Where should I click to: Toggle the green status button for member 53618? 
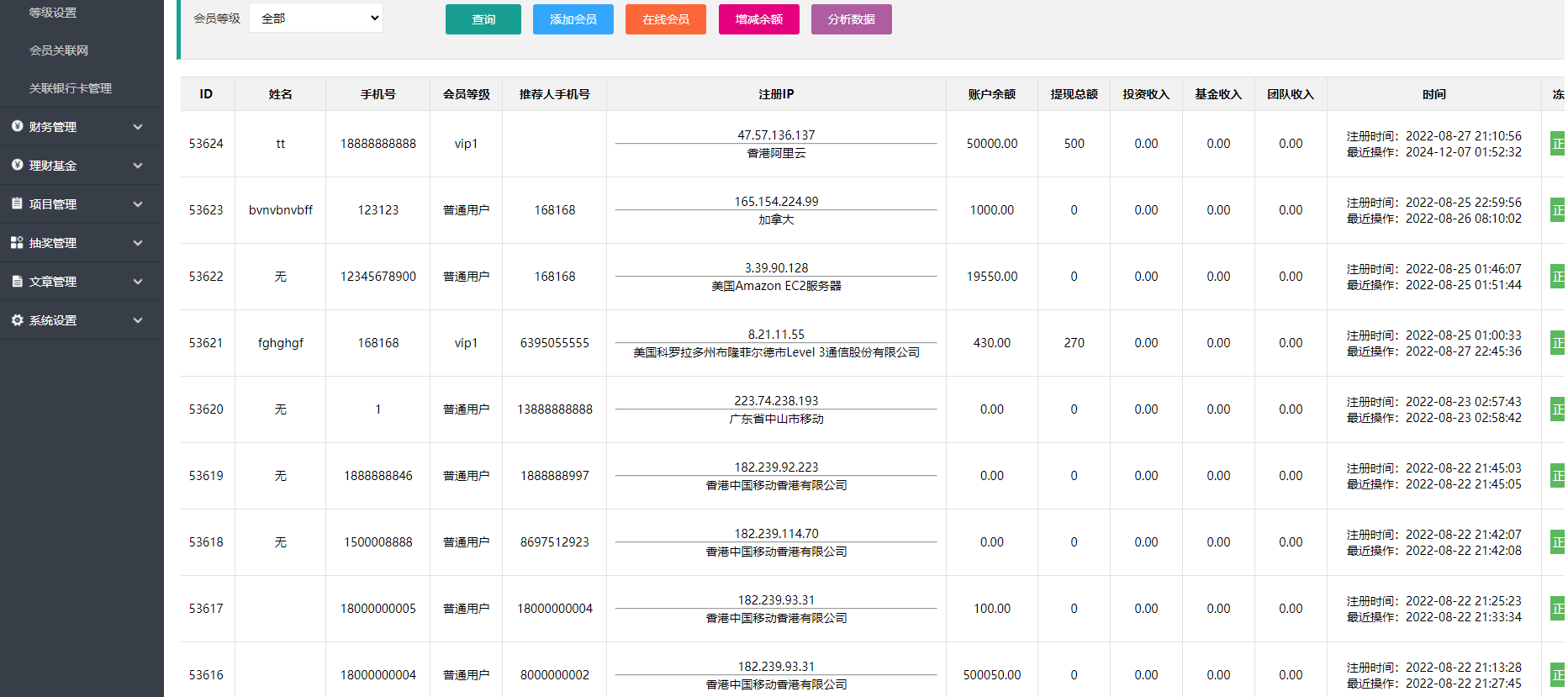point(1557,542)
